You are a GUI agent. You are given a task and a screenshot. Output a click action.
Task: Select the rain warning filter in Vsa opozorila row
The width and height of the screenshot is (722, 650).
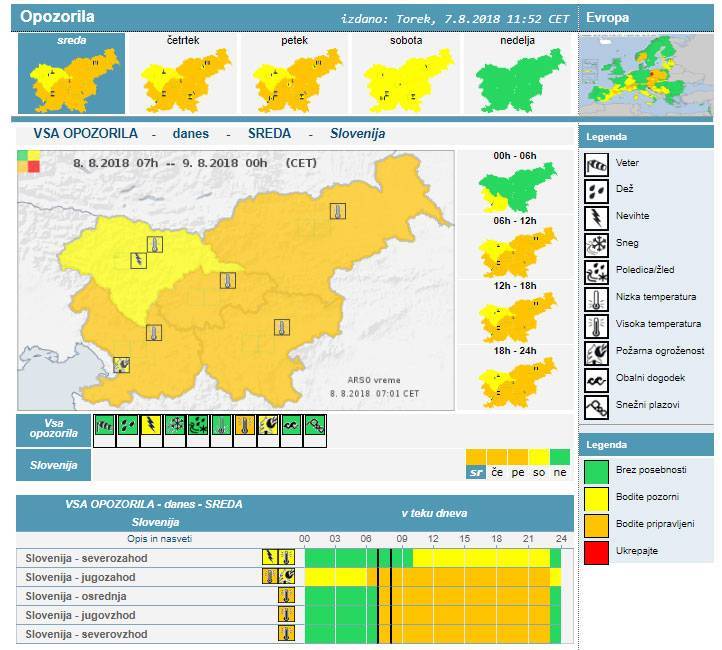coord(127,425)
